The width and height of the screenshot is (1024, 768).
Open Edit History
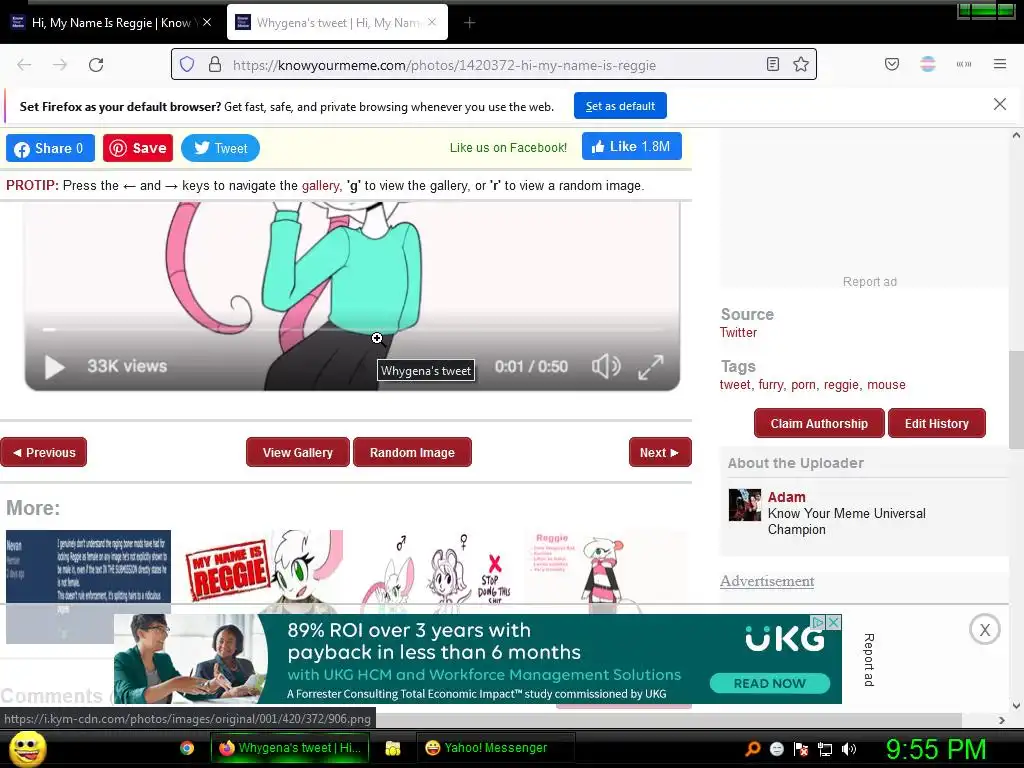[x=936, y=424]
